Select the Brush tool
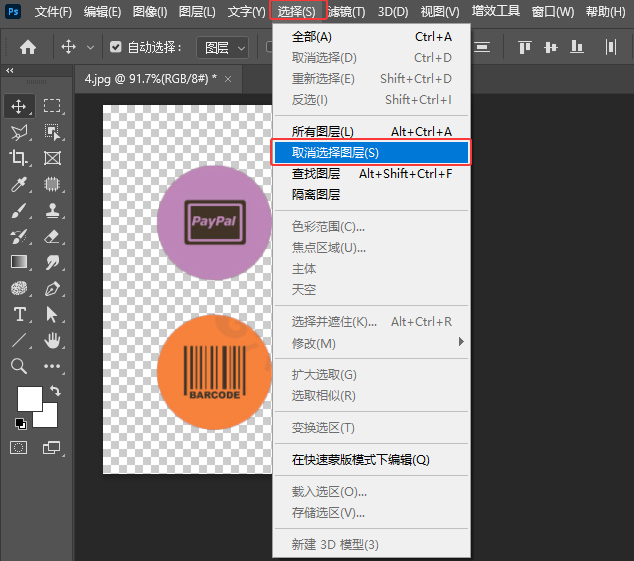 tap(19, 210)
